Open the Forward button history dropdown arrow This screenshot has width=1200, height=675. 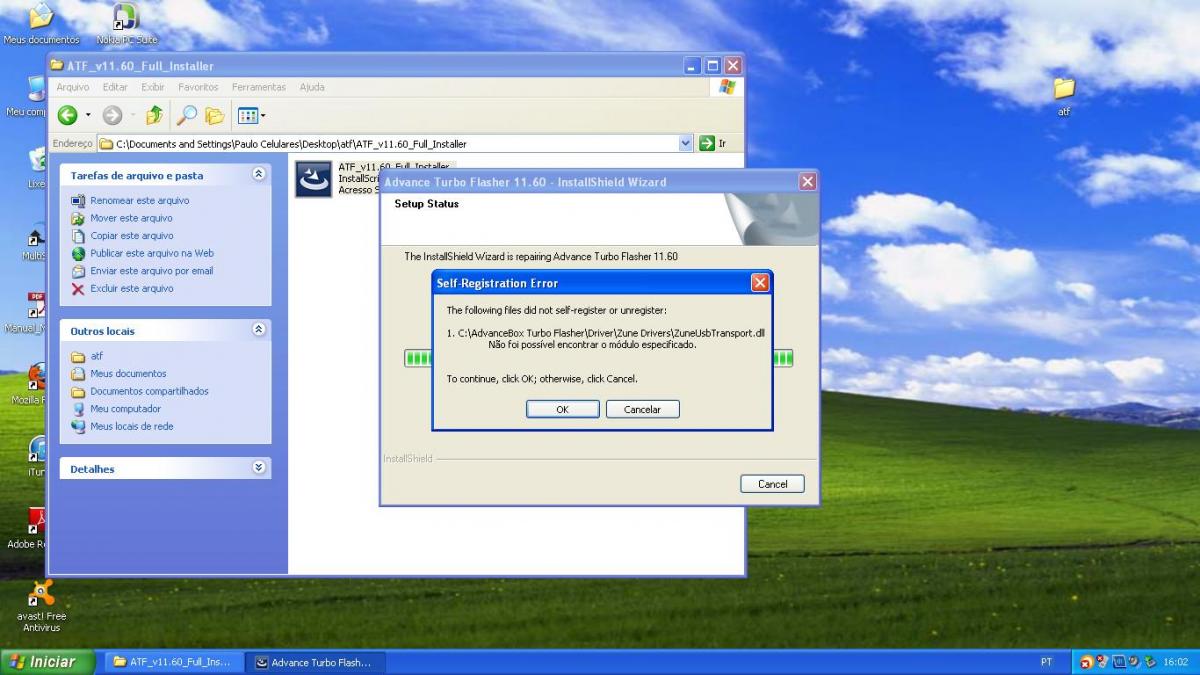[133, 116]
